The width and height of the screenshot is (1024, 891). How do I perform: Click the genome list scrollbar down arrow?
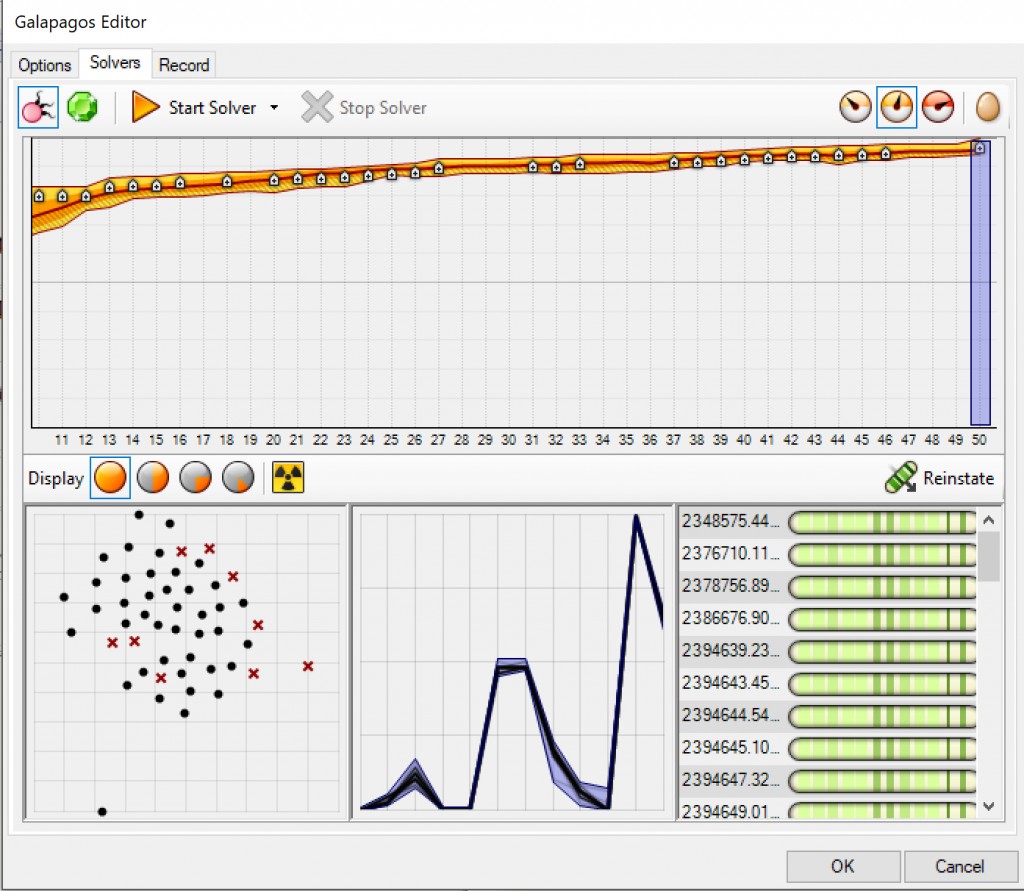988,806
